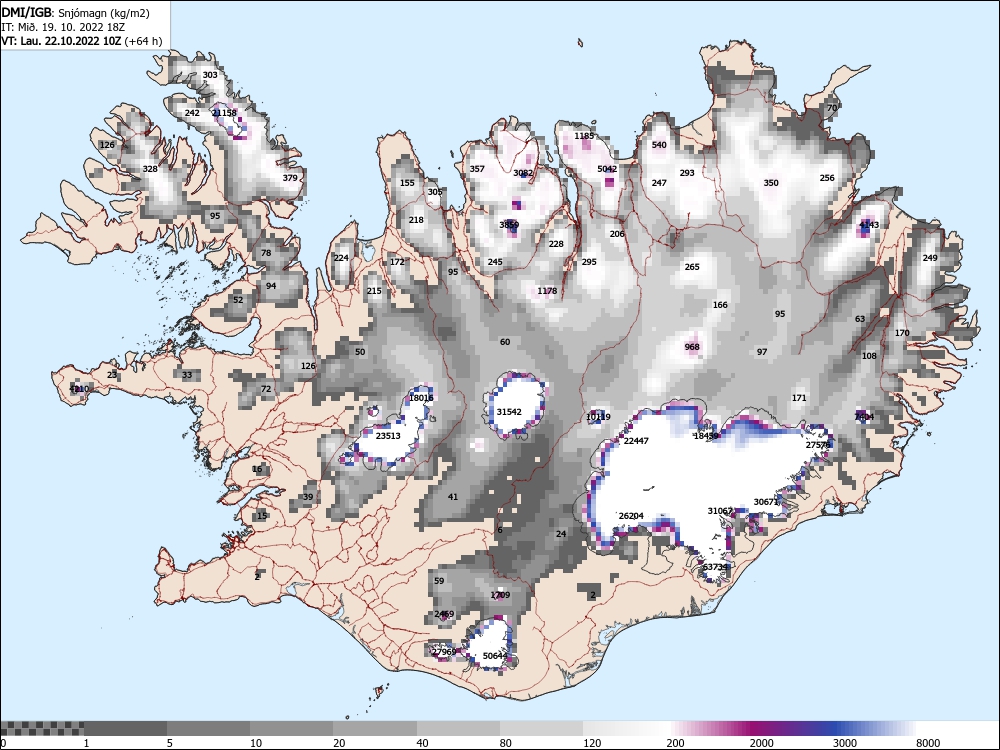This screenshot has height=750, width=1000.
Task: Click the snow value '50644' on the southern glacier
Action: coord(495,656)
